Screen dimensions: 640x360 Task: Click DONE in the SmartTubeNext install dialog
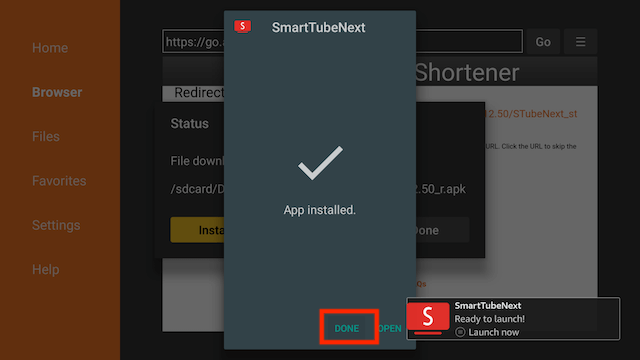(x=347, y=328)
